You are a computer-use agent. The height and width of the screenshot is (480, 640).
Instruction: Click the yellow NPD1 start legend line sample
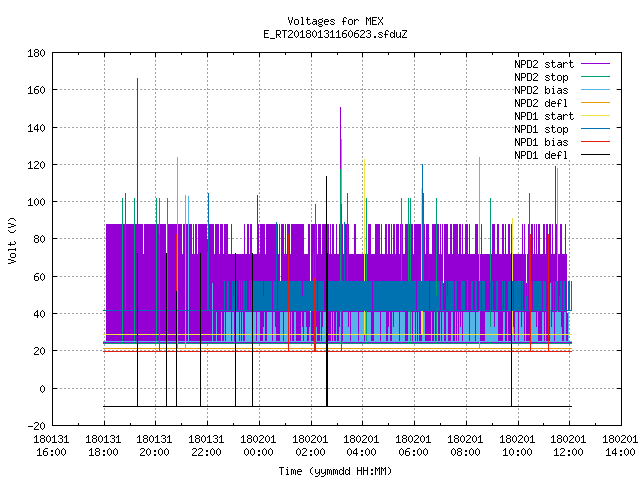(x=596, y=116)
